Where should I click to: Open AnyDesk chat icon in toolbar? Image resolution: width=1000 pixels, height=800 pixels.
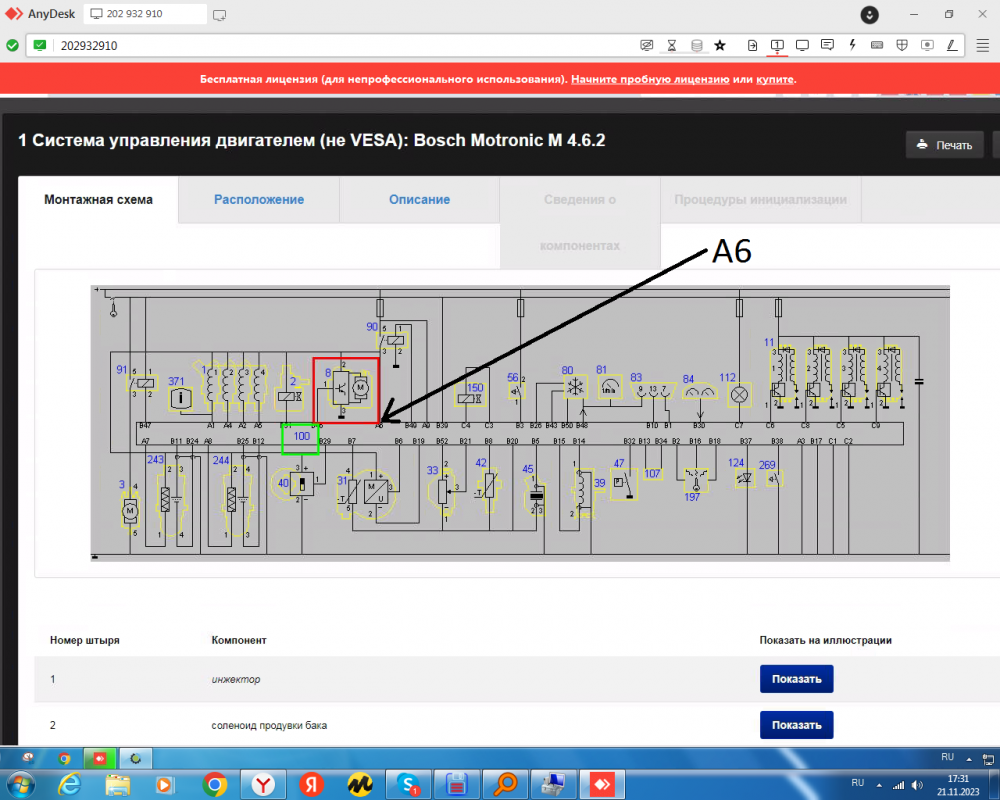(x=827, y=45)
